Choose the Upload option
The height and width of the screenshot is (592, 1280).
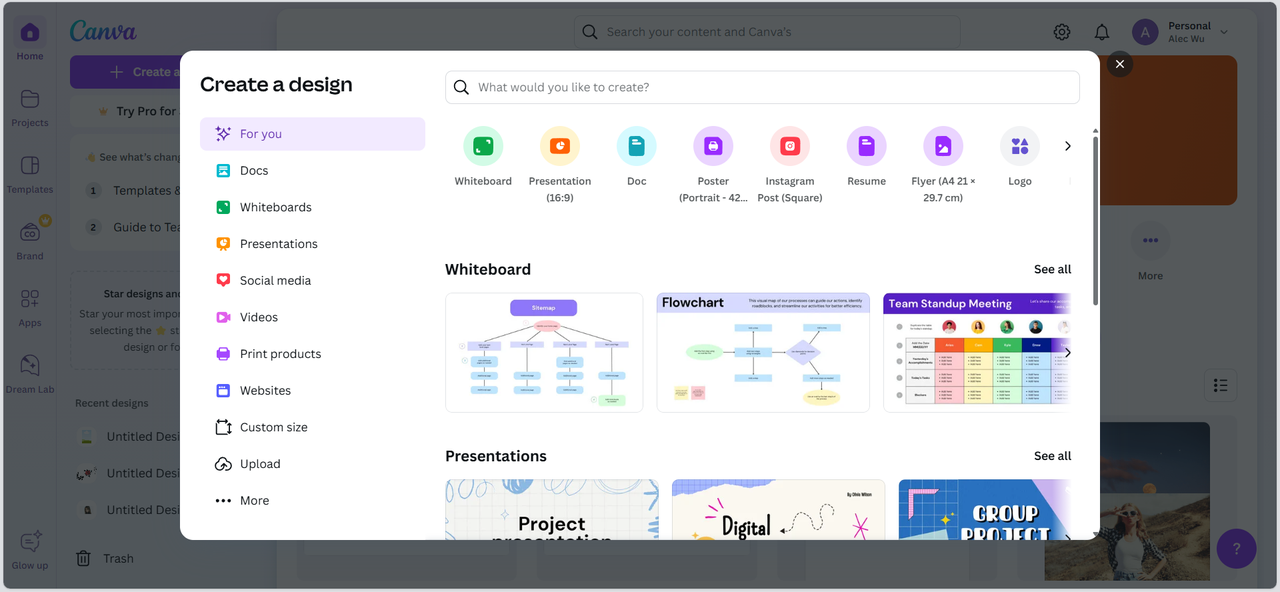pyautogui.click(x=312, y=464)
